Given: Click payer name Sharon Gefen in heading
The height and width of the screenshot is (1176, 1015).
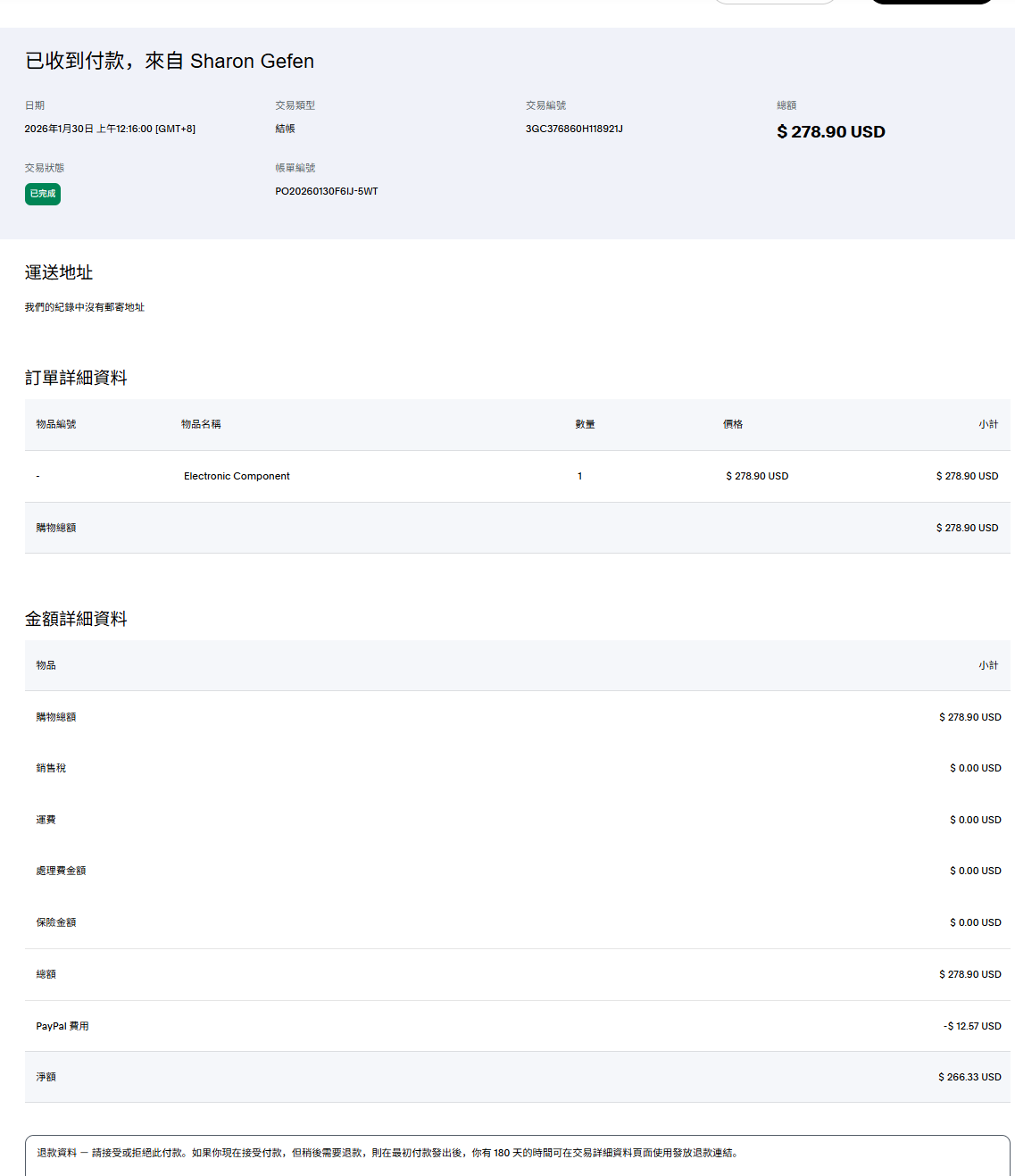Looking at the screenshot, I should [x=252, y=61].
